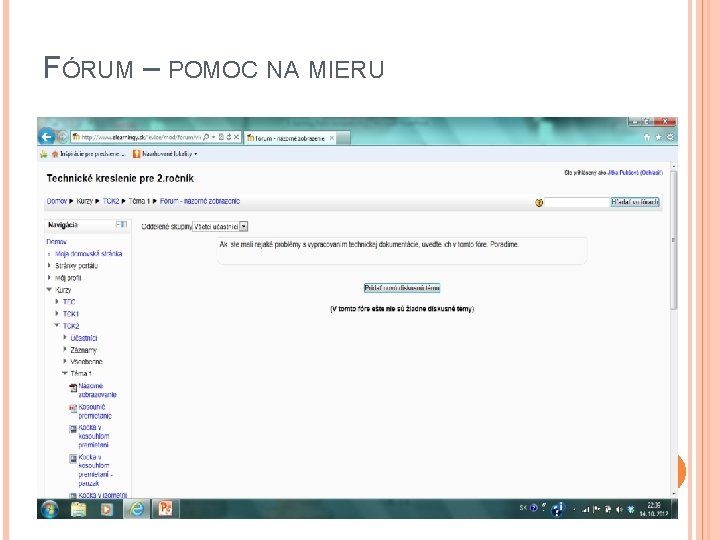Collapse the 'TCK2' course node
The width and height of the screenshot is (720, 540).
click(x=57, y=326)
